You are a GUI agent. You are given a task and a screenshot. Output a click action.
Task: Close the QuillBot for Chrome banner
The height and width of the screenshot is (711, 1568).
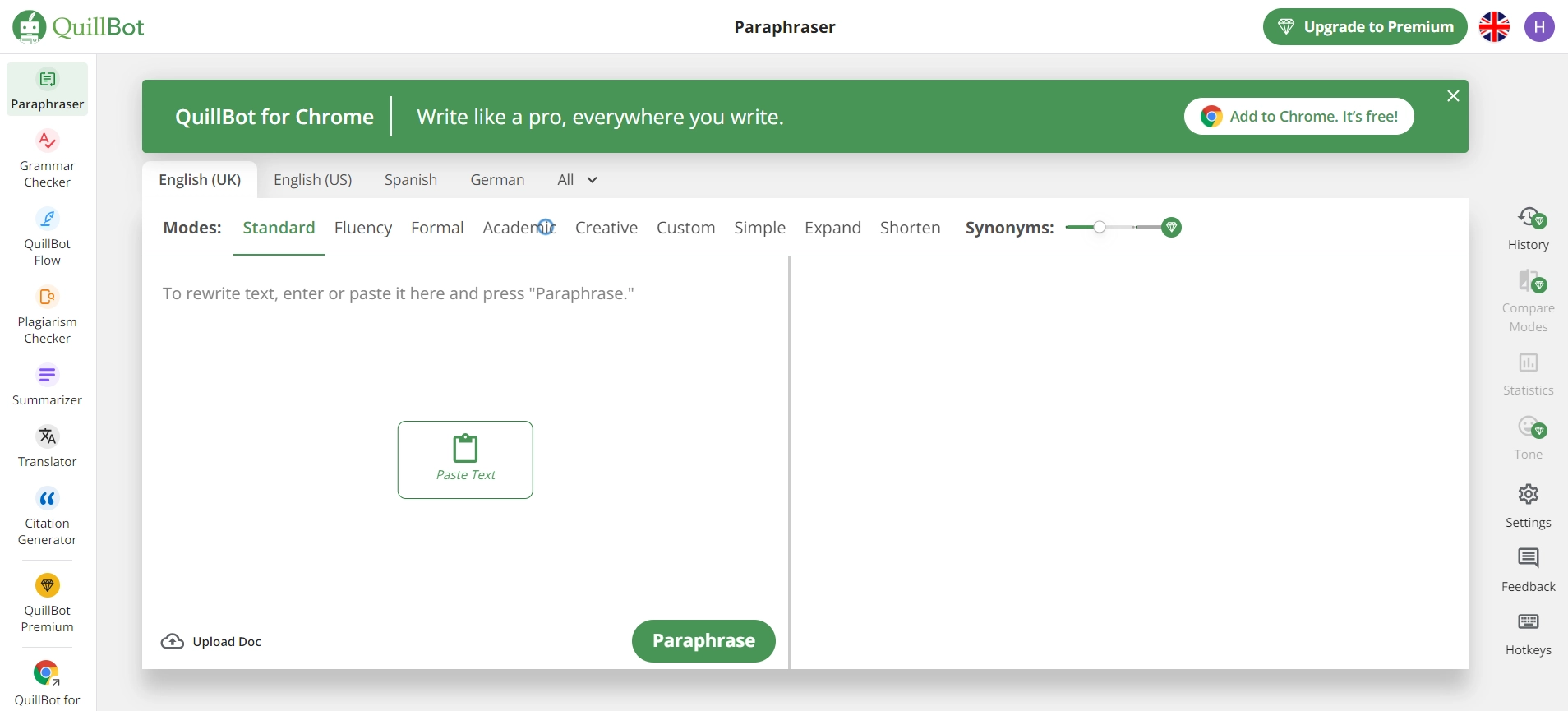pos(1453,96)
